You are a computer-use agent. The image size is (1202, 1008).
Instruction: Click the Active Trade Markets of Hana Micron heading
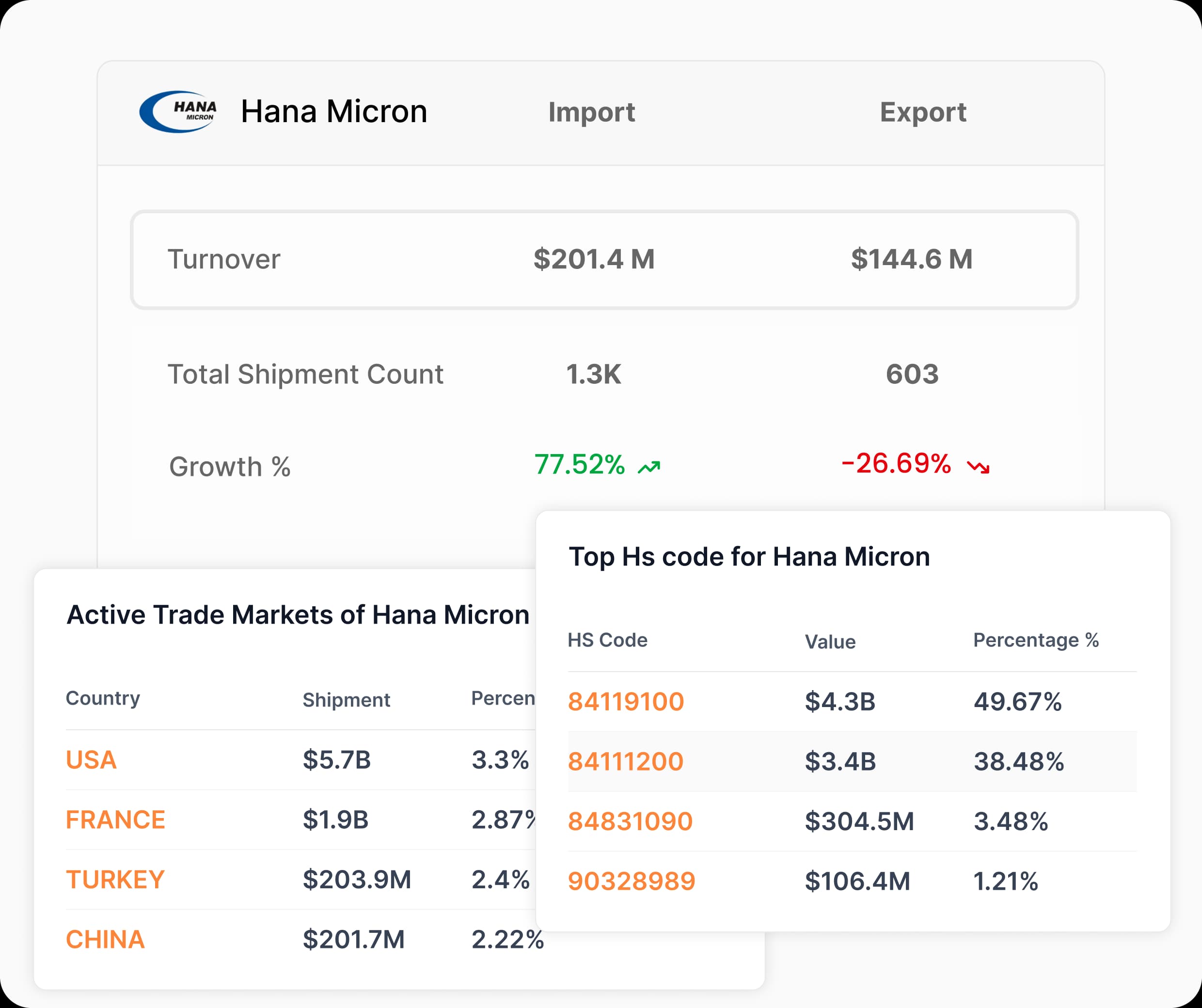pos(298,615)
